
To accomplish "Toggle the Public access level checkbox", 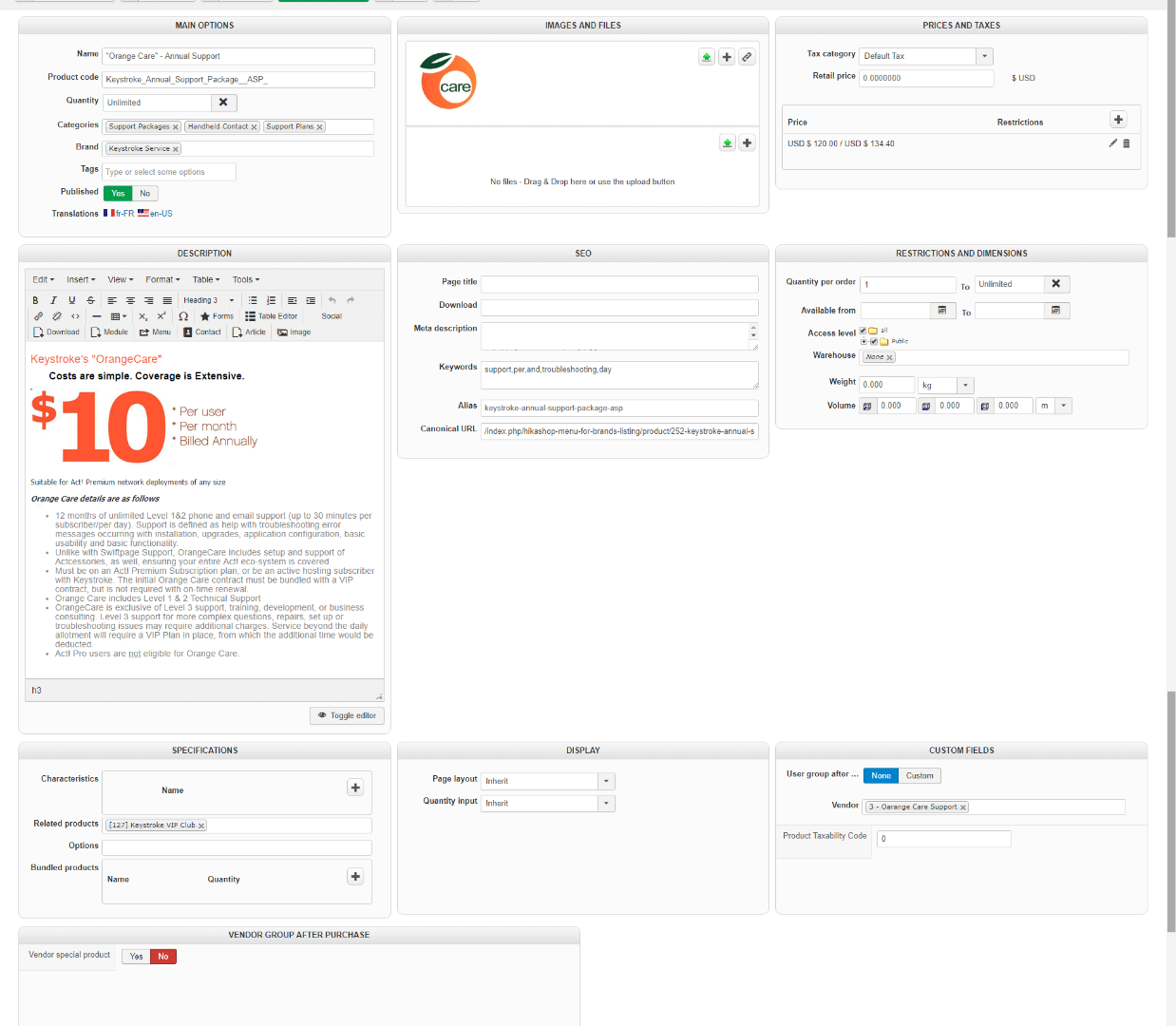I will (x=874, y=341).
